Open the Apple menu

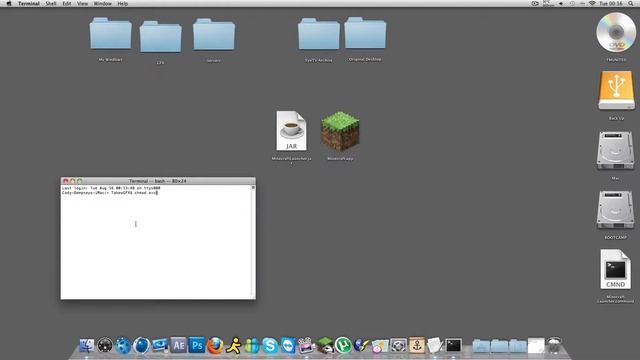9,3
